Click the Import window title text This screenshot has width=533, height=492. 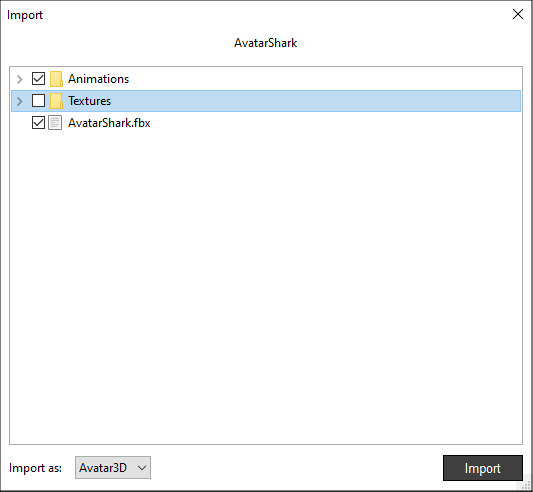25,15
